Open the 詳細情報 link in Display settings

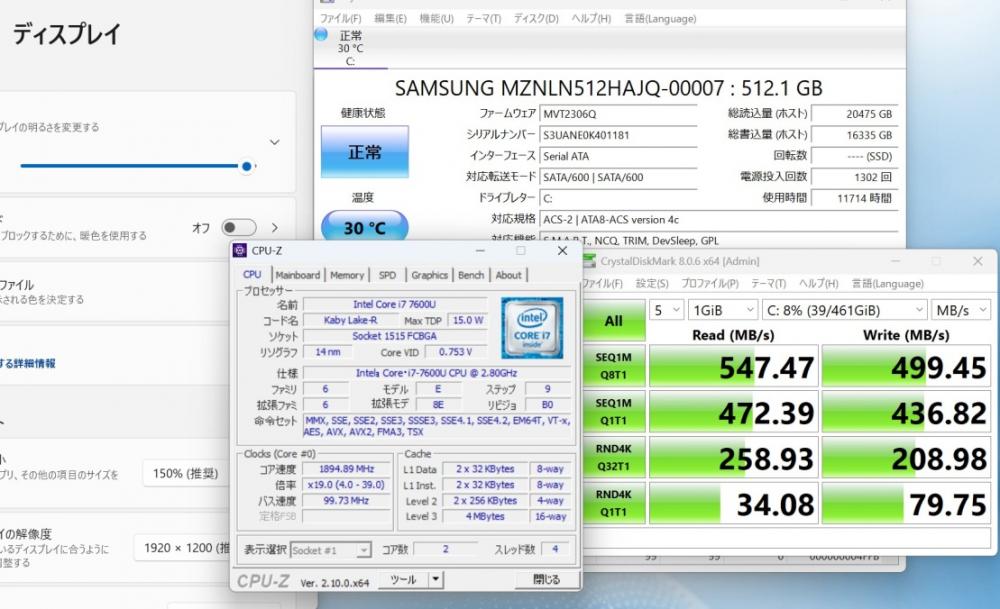click(27, 363)
